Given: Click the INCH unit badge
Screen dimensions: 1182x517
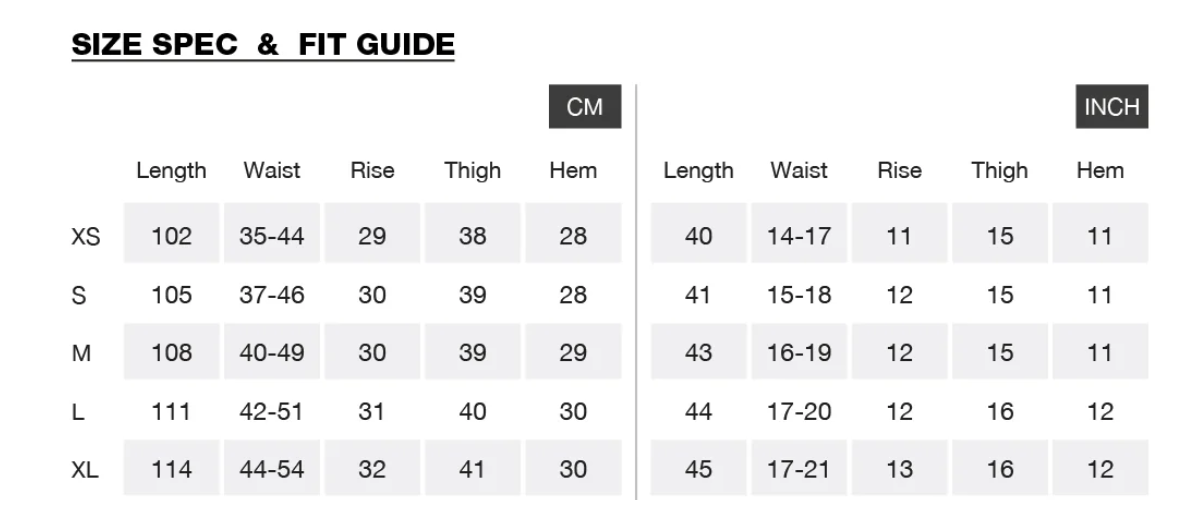Looking at the screenshot, I should (1111, 106).
